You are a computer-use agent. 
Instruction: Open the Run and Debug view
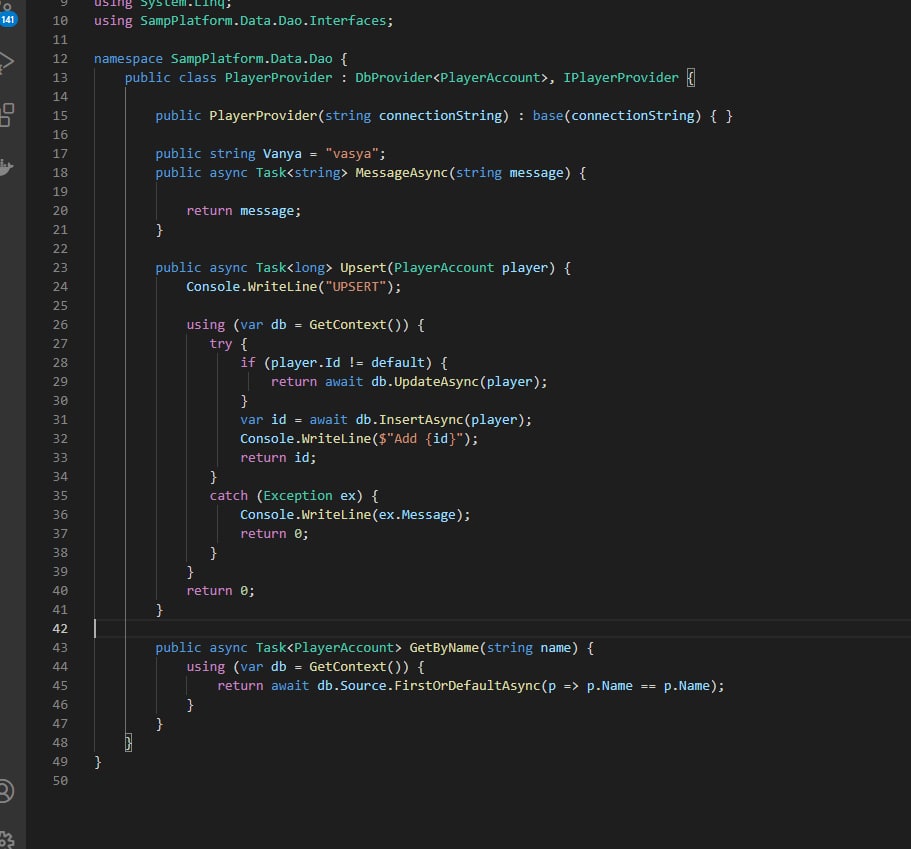pyautogui.click(x=6, y=63)
